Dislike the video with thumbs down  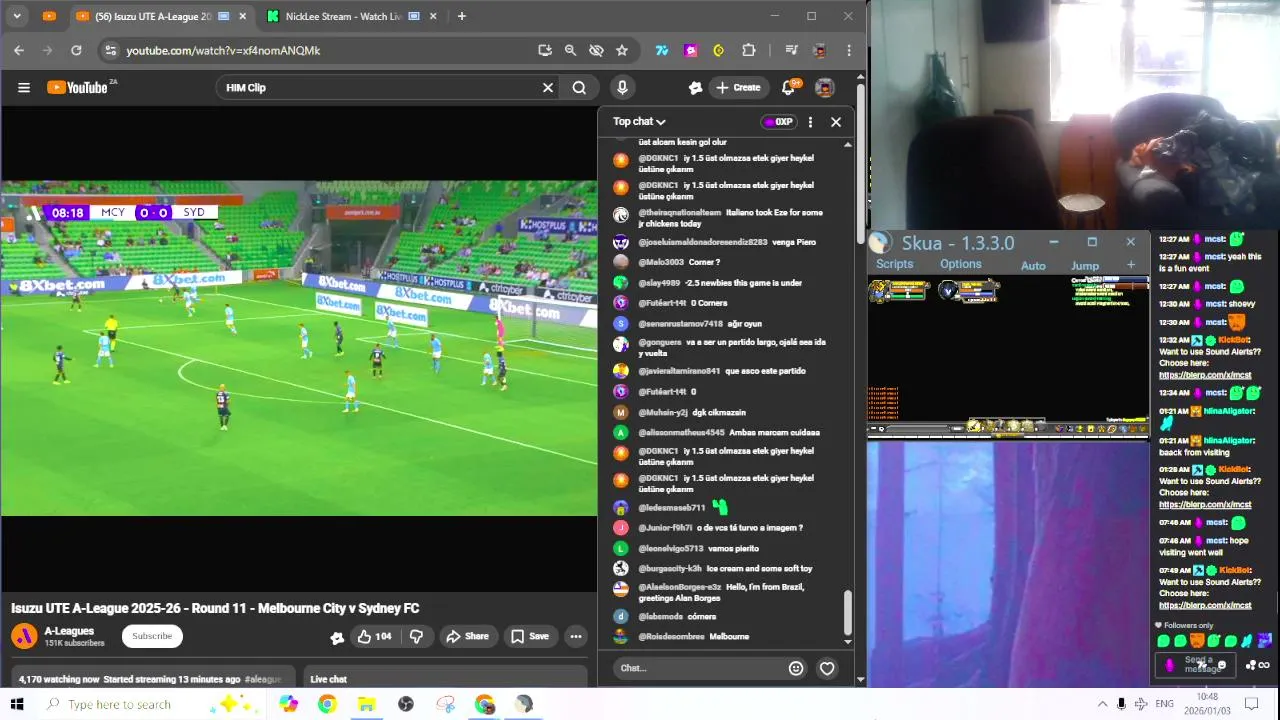tap(416, 636)
